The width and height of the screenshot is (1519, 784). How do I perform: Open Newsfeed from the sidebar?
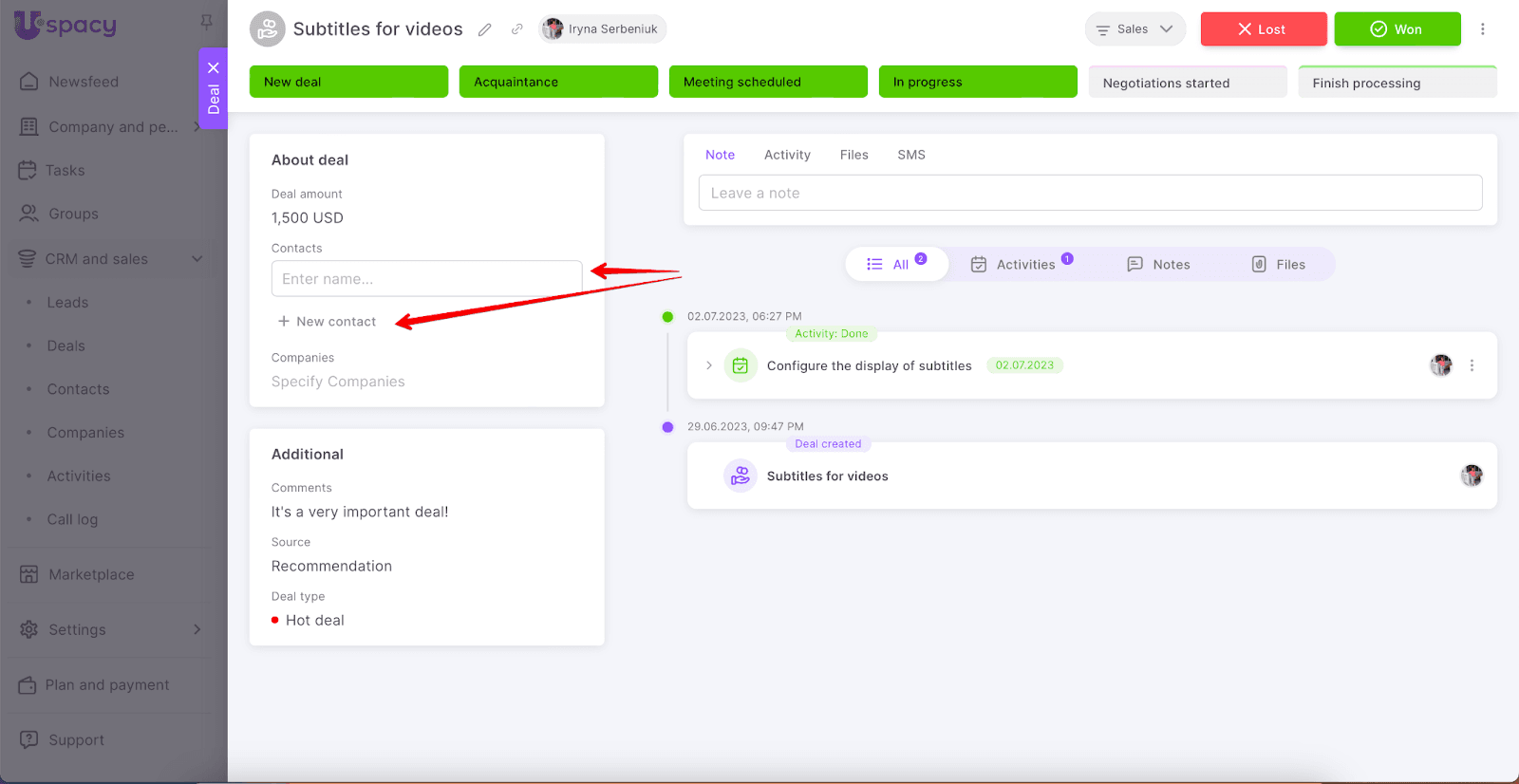84,82
